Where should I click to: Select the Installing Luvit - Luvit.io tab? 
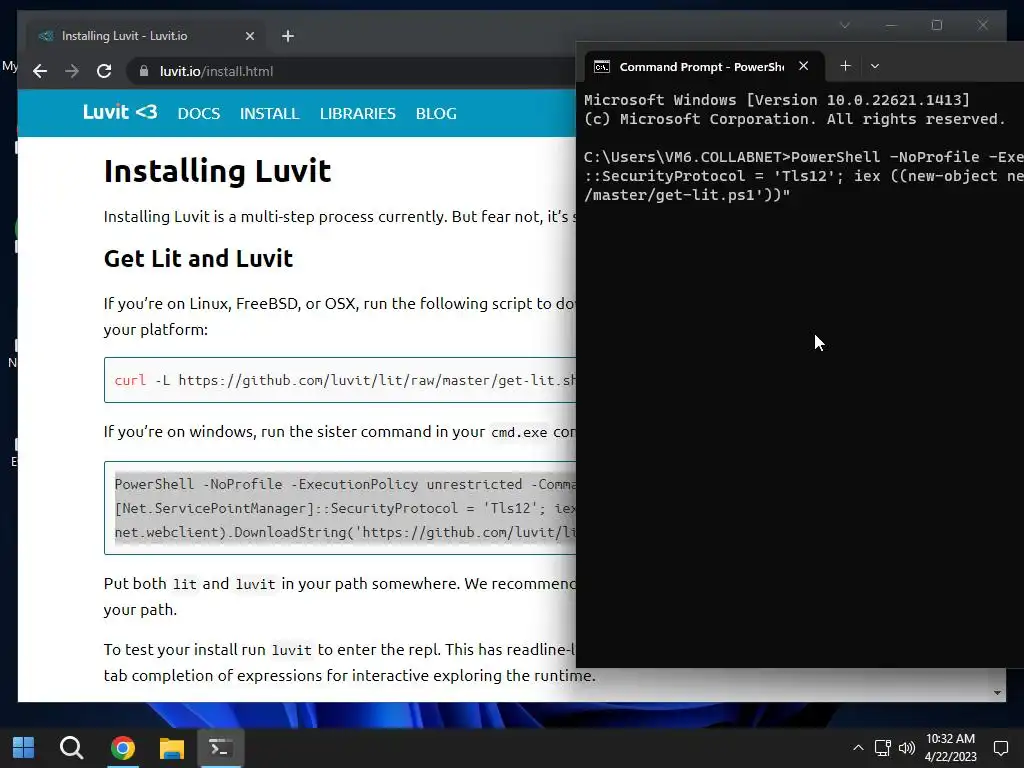(x=147, y=36)
